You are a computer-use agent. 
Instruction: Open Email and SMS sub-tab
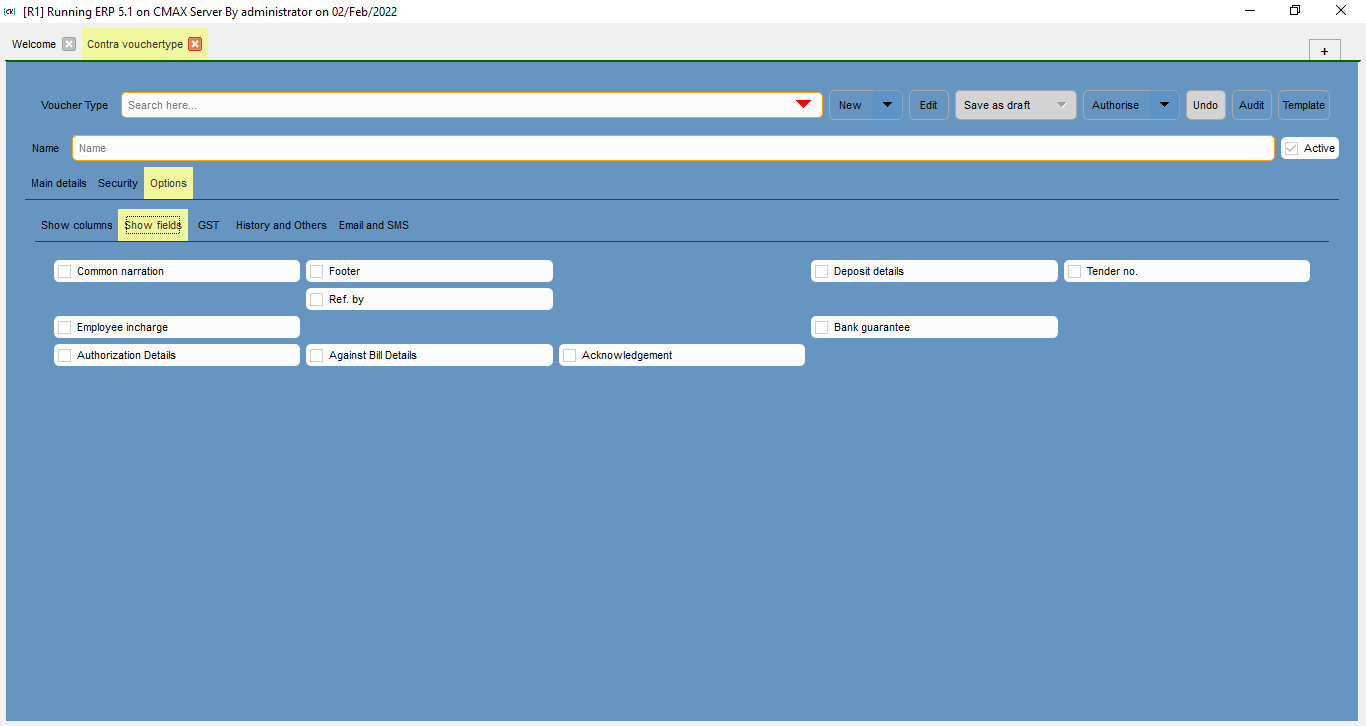(374, 225)
